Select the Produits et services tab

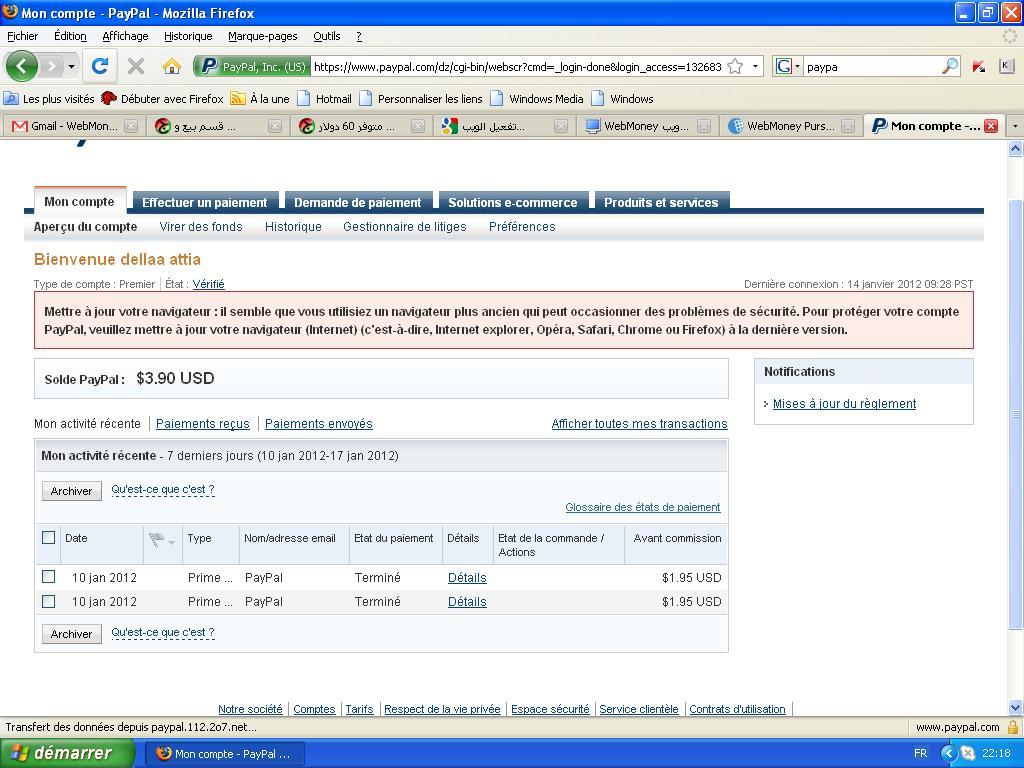click(661, 202)
